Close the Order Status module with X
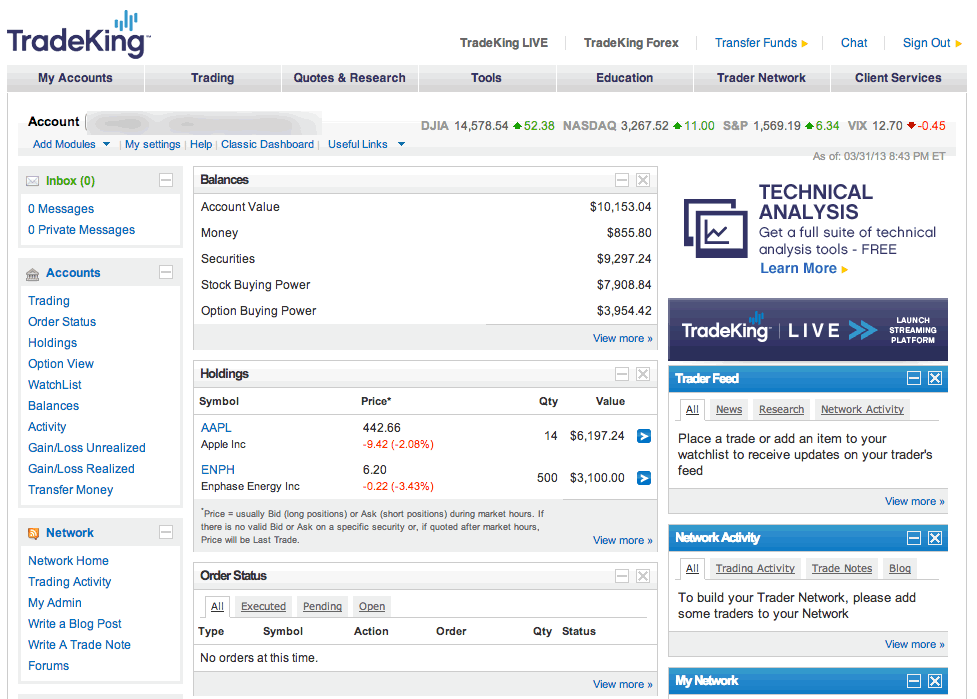977x699 pixels. 643,576
